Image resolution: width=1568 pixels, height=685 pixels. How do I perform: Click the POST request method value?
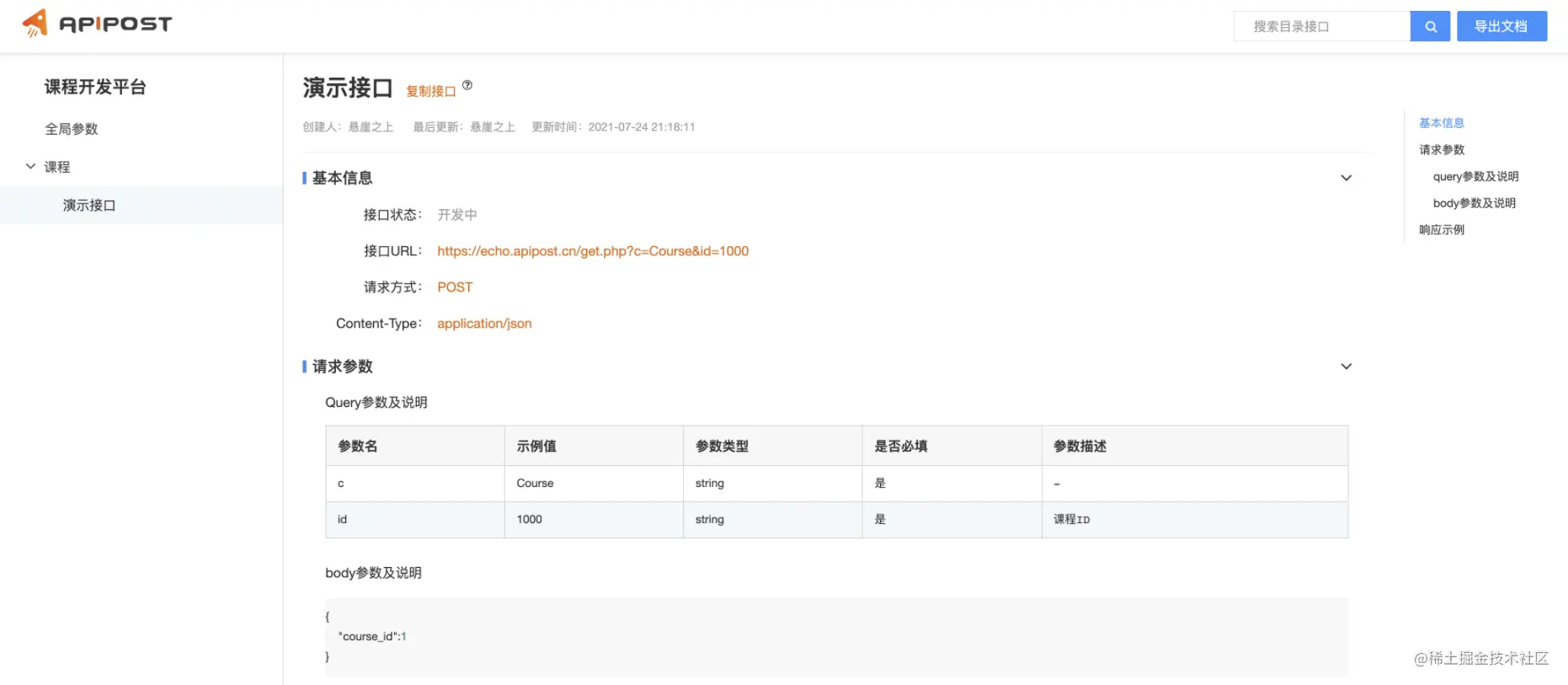[x=455, y=287]
